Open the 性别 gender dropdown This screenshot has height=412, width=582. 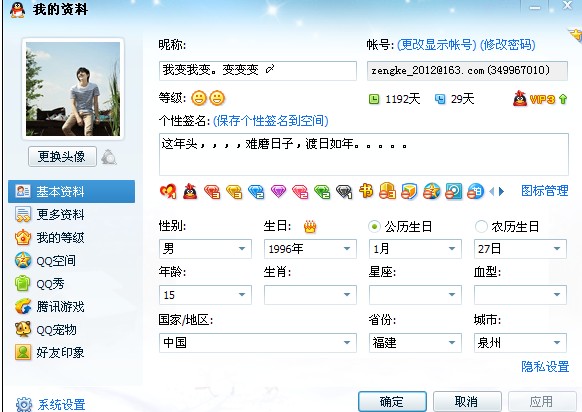pyautogui.click(x=205, y=249)
